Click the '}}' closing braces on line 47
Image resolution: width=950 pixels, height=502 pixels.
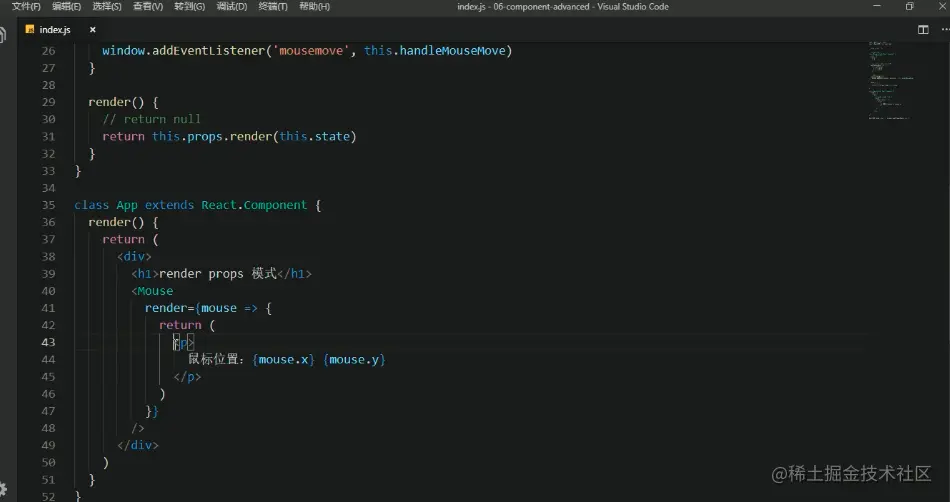(152, 411)
